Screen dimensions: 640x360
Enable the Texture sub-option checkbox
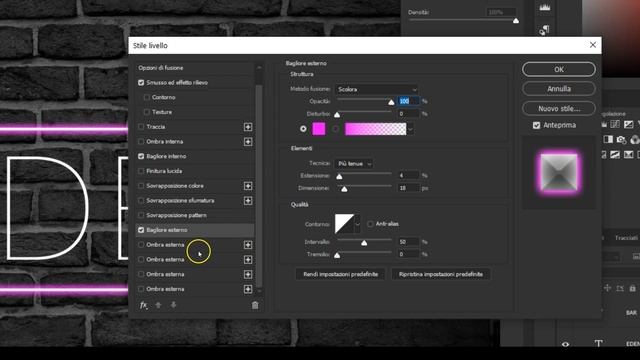click(147, 112)
